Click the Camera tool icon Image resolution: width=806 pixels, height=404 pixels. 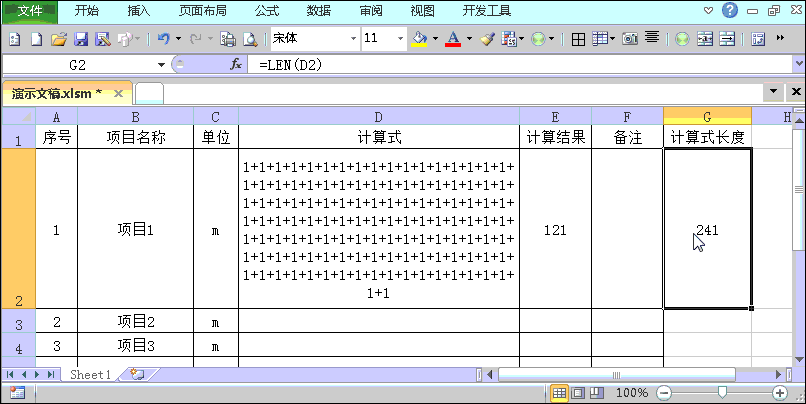tap(630, 39)
